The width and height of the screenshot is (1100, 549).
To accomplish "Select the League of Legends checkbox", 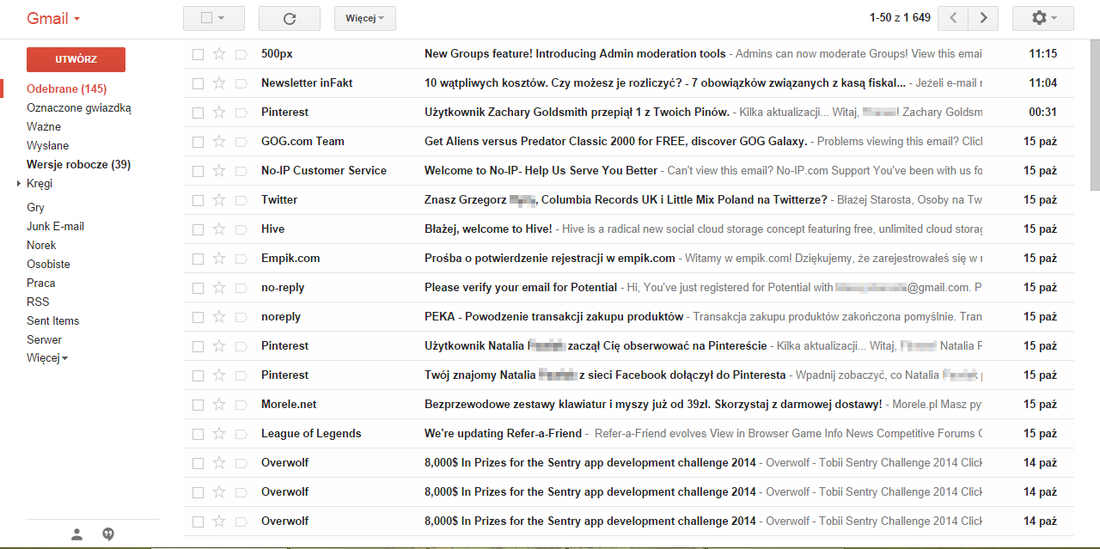I will point(198,433).
